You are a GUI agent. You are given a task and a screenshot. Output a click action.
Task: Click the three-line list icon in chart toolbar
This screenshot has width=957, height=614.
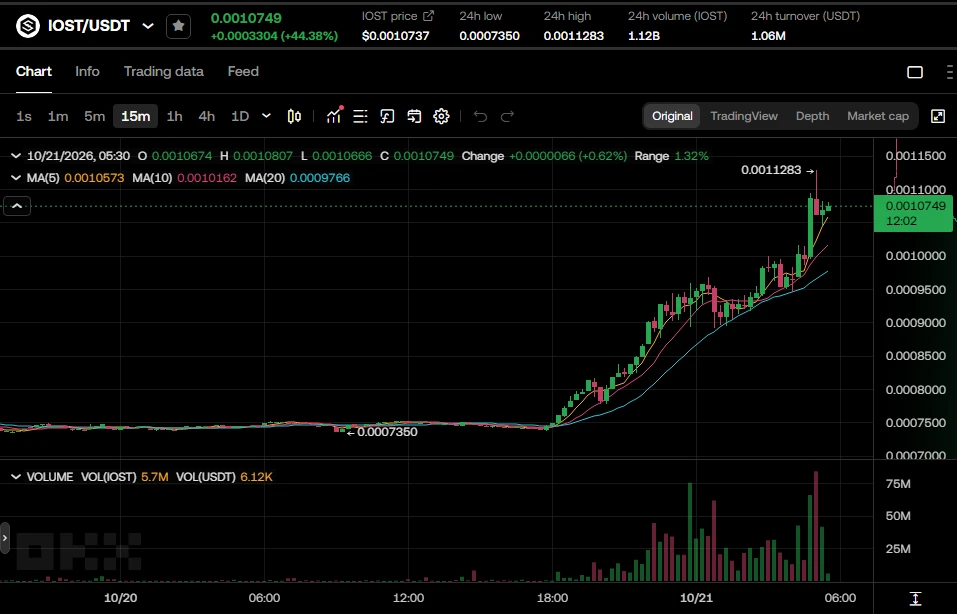point(360,116)
